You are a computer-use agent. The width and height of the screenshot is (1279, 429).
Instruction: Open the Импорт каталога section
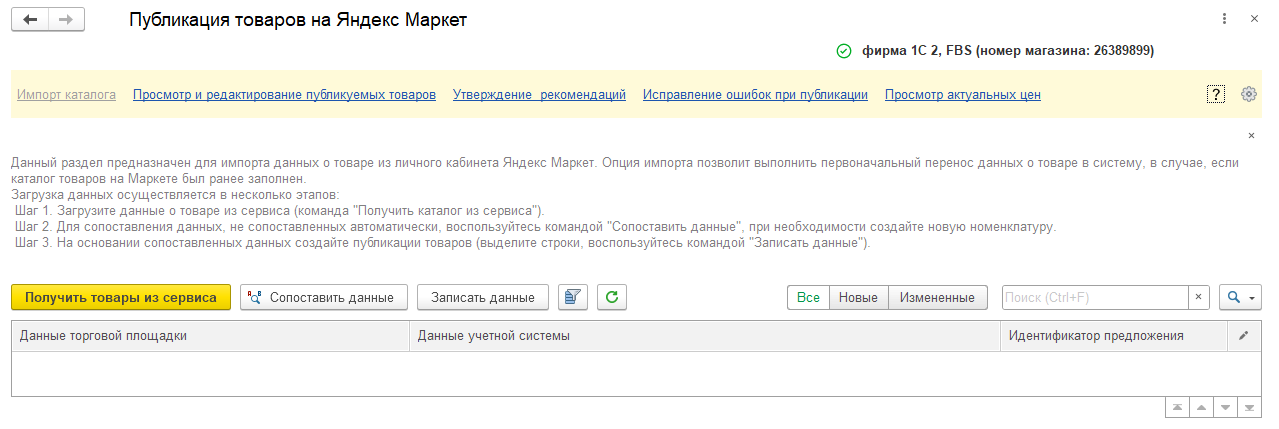66,95
